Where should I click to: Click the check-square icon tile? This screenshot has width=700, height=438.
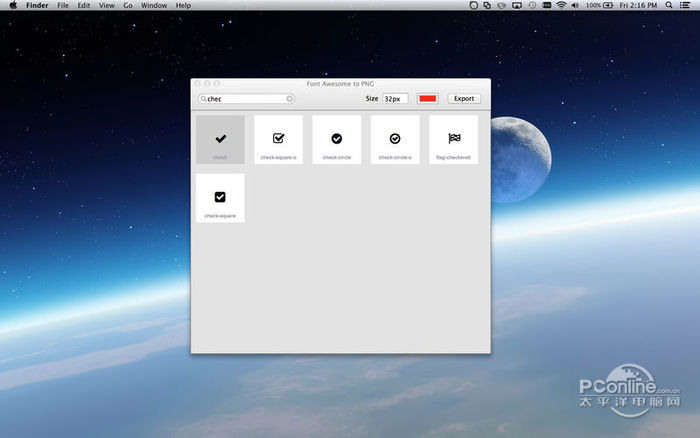[220, 197]
